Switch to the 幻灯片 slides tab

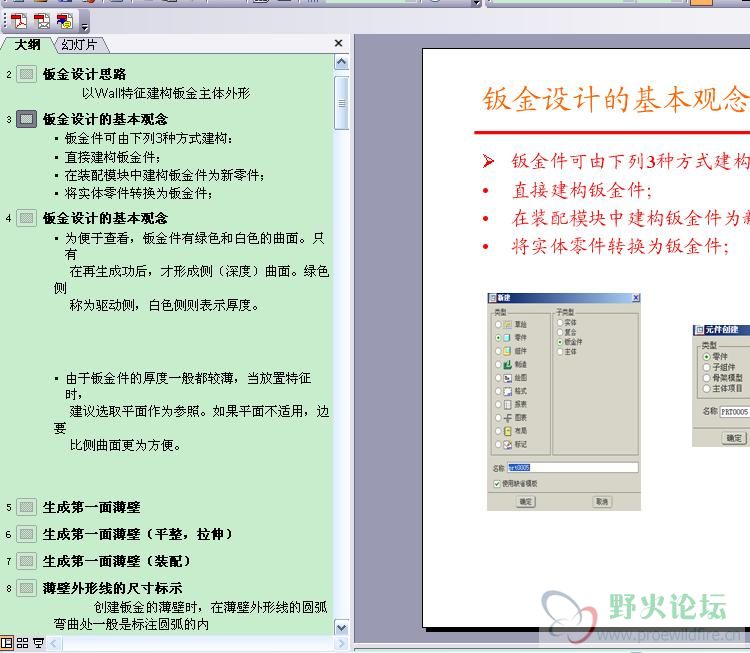point(79,44)
